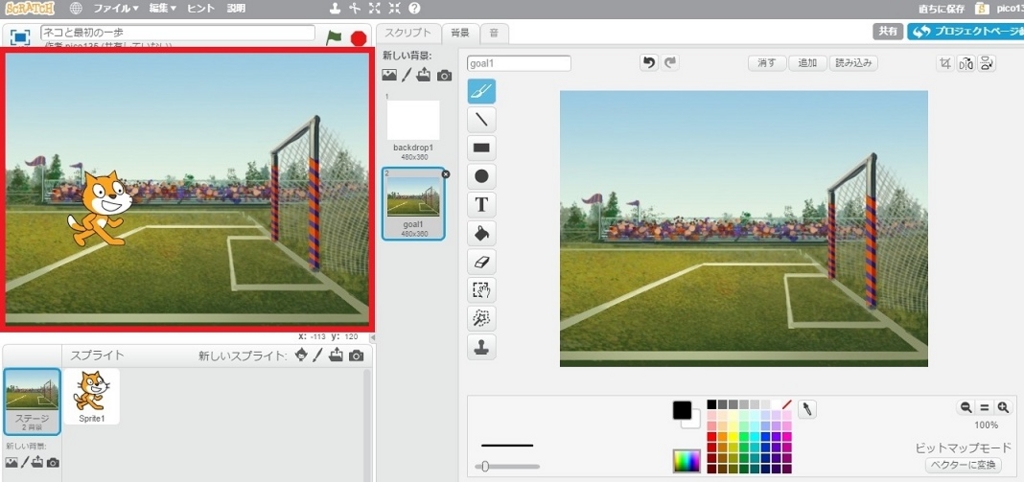This screenshot has width=1024, height=482.
Task: Delete goal1 backdrop with its x button
Action: 445,174
